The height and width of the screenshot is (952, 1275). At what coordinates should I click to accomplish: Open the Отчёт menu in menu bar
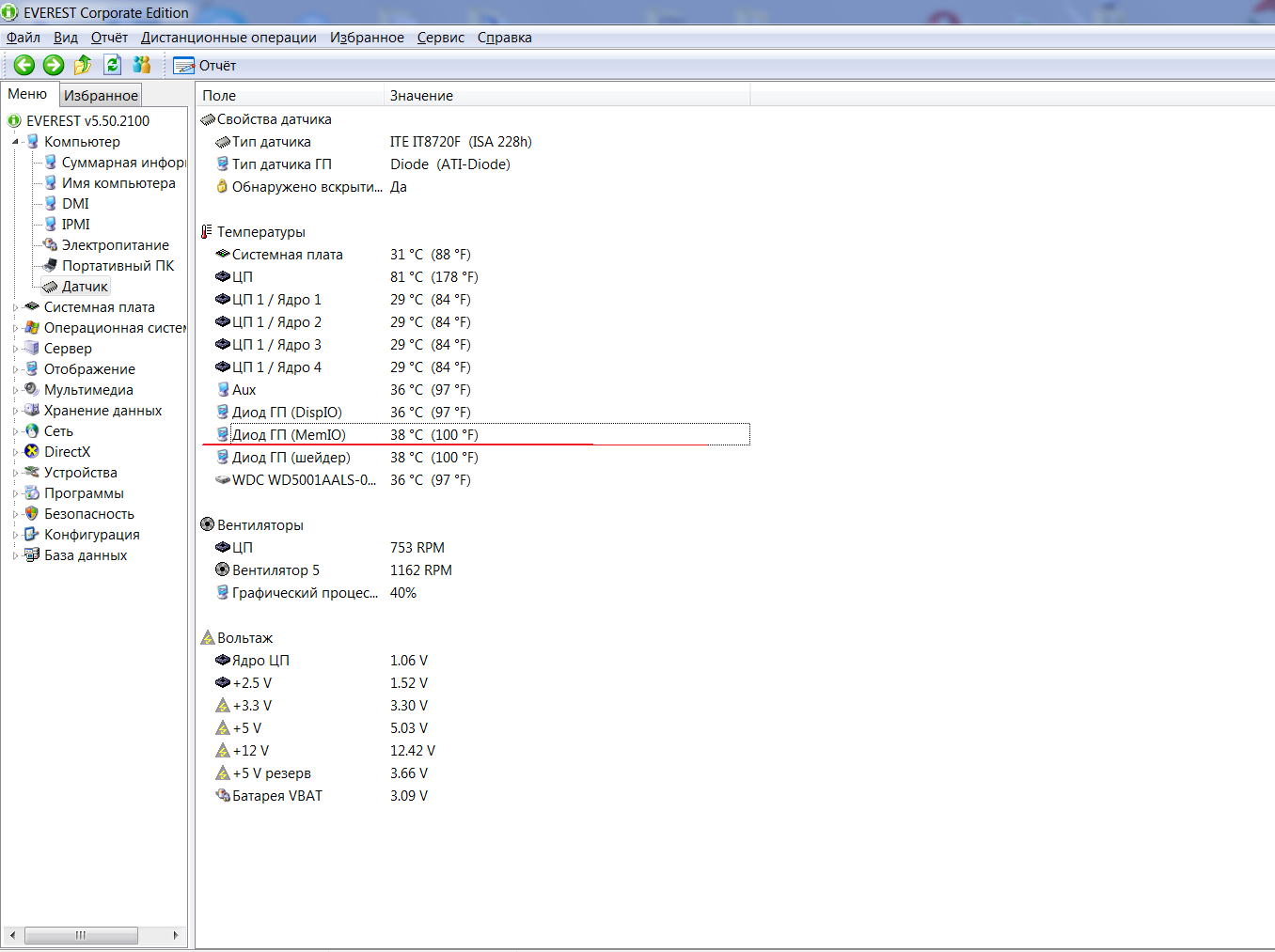point(109,38)
